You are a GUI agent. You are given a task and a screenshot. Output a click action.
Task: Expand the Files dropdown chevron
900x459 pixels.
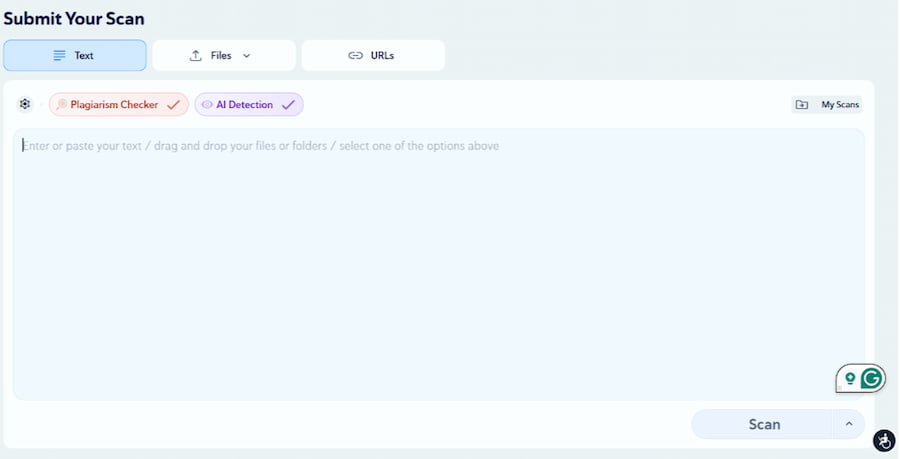coord(246,56)
